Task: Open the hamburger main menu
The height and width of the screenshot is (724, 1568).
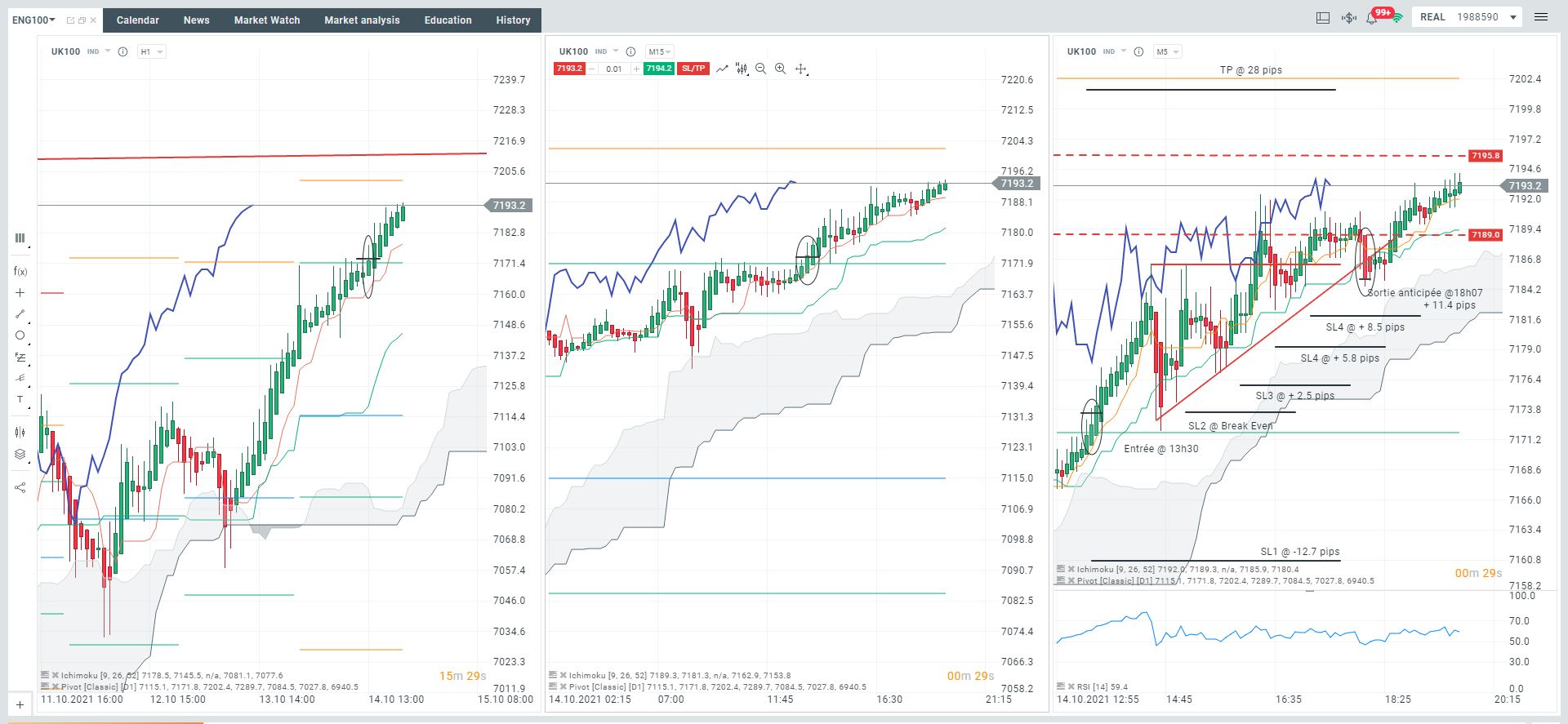Action: (1541, 17)
